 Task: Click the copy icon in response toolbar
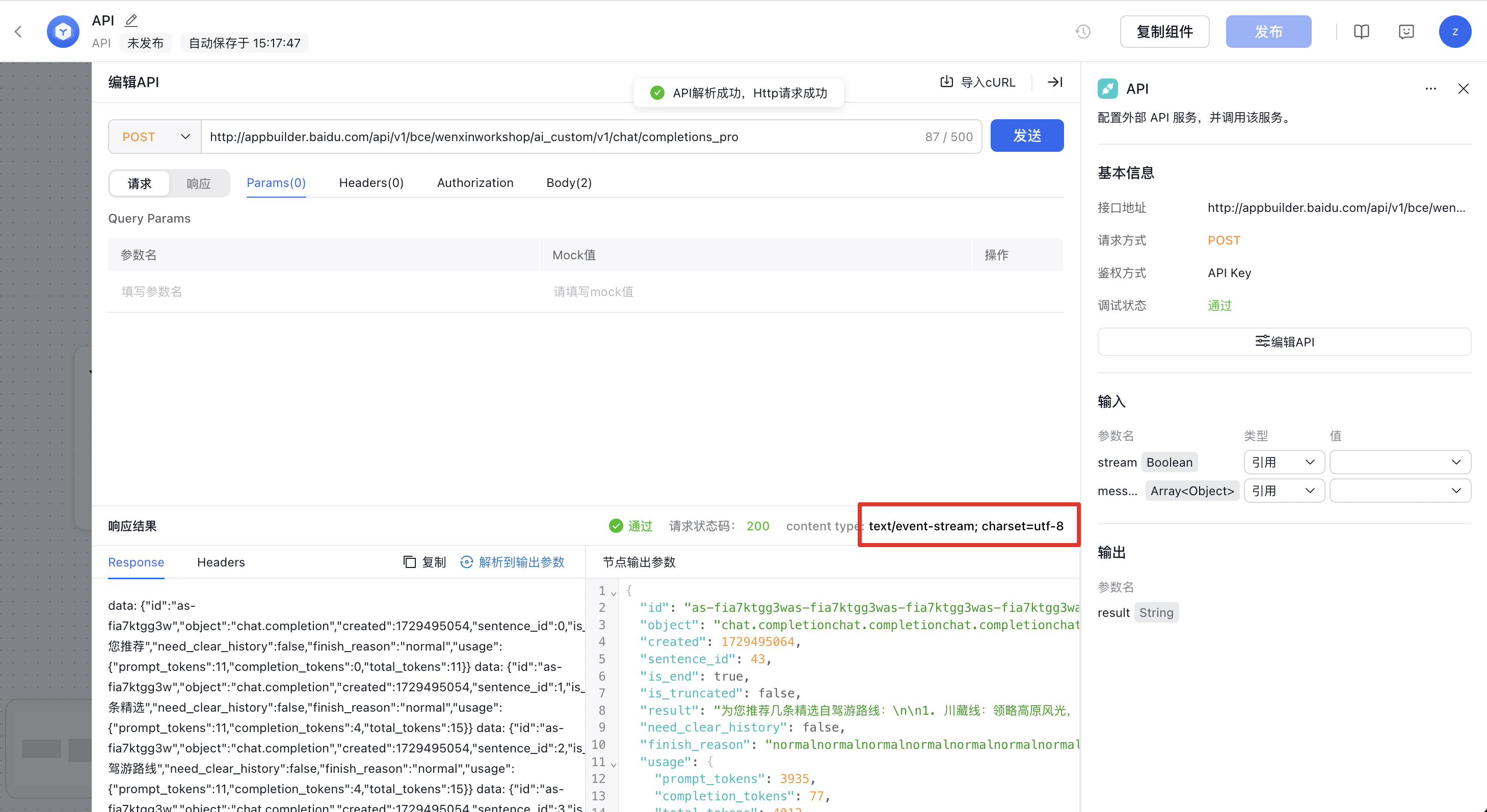[x=409, y=561]
